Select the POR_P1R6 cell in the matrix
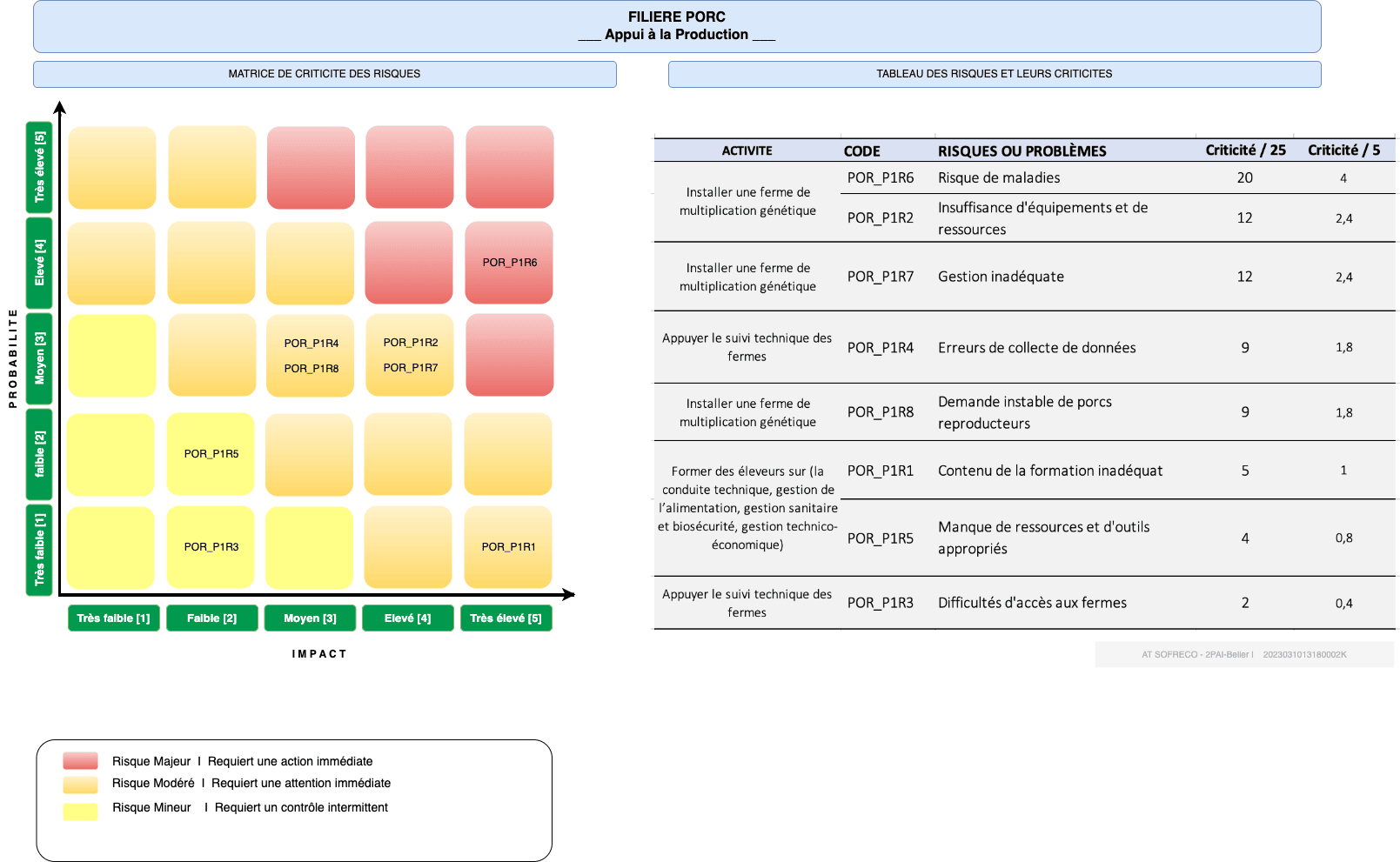The image size is (1400, 862). click(509, 263)
